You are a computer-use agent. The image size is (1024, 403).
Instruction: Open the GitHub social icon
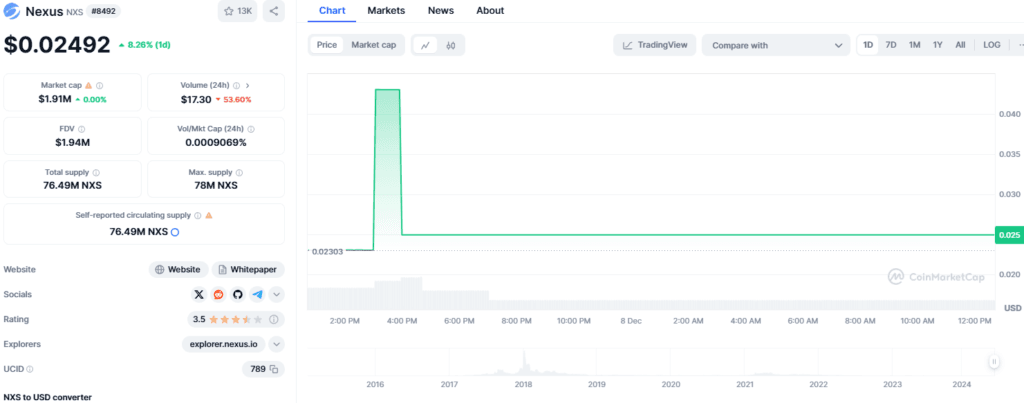[238, 295]
